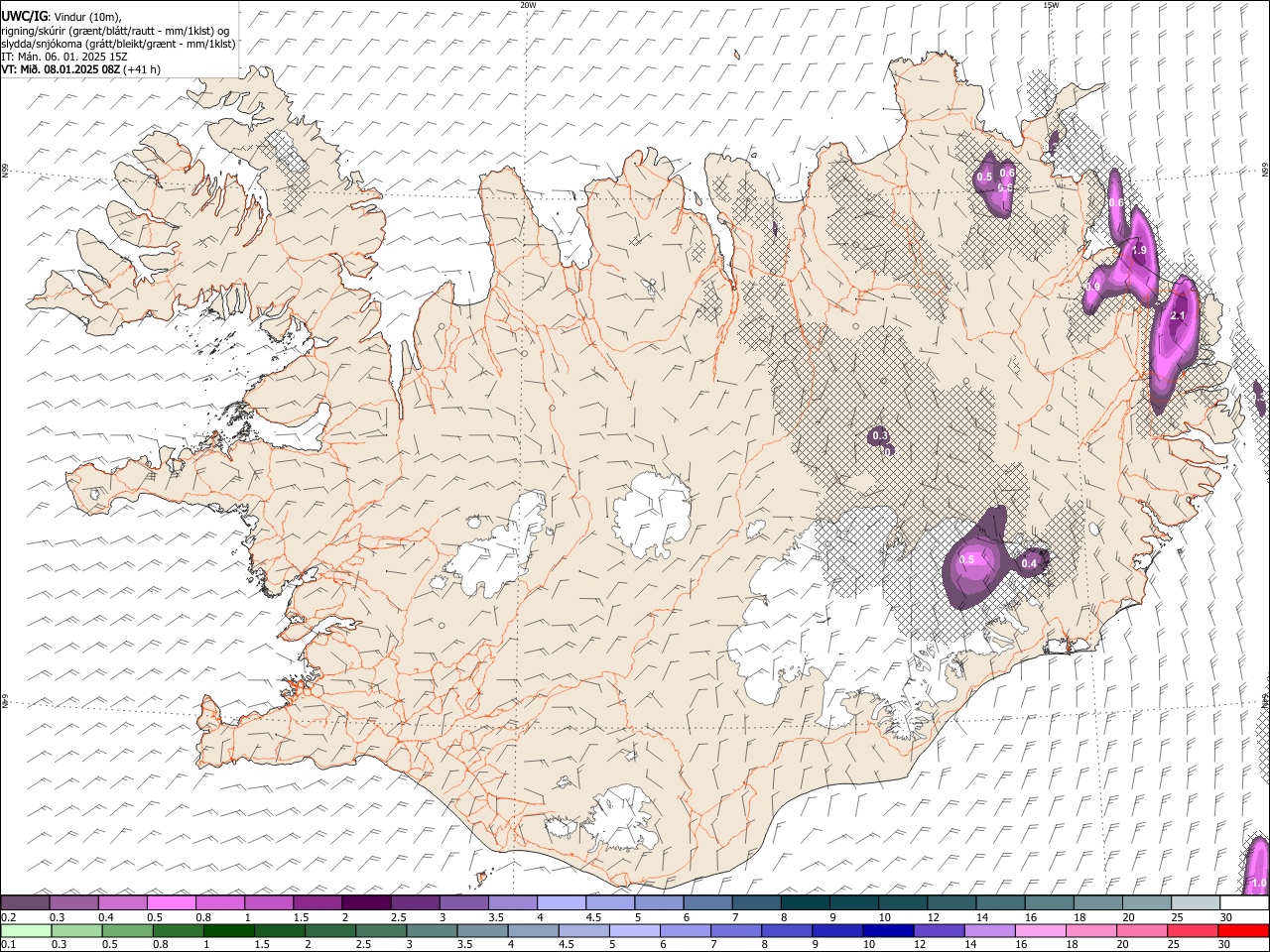Viewport: 1270px width, 952px height.
Task: Click the light pink rain swatch at 16
Action: [x=1039, y=931]
